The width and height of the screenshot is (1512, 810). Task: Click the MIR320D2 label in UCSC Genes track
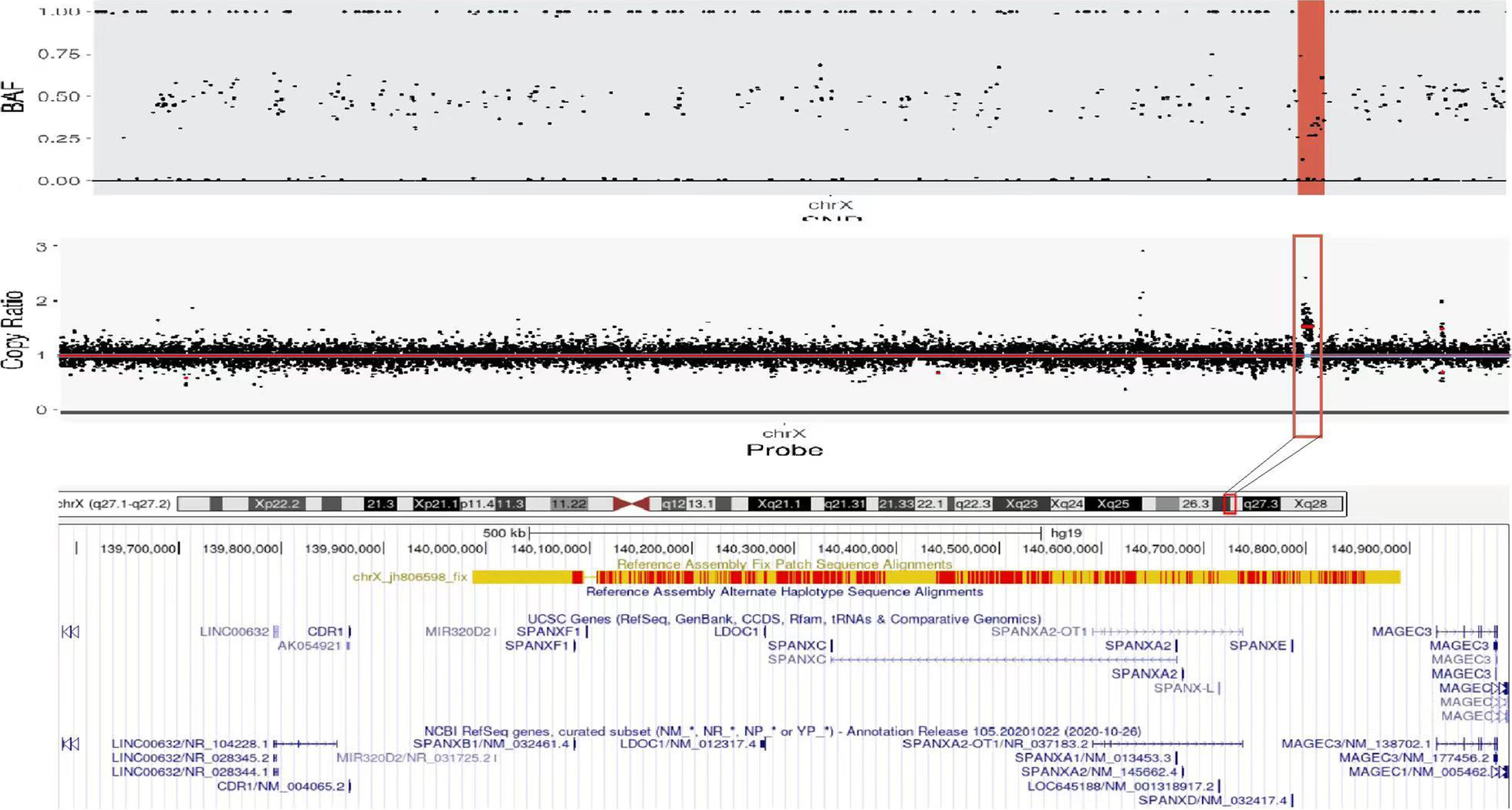458,632
